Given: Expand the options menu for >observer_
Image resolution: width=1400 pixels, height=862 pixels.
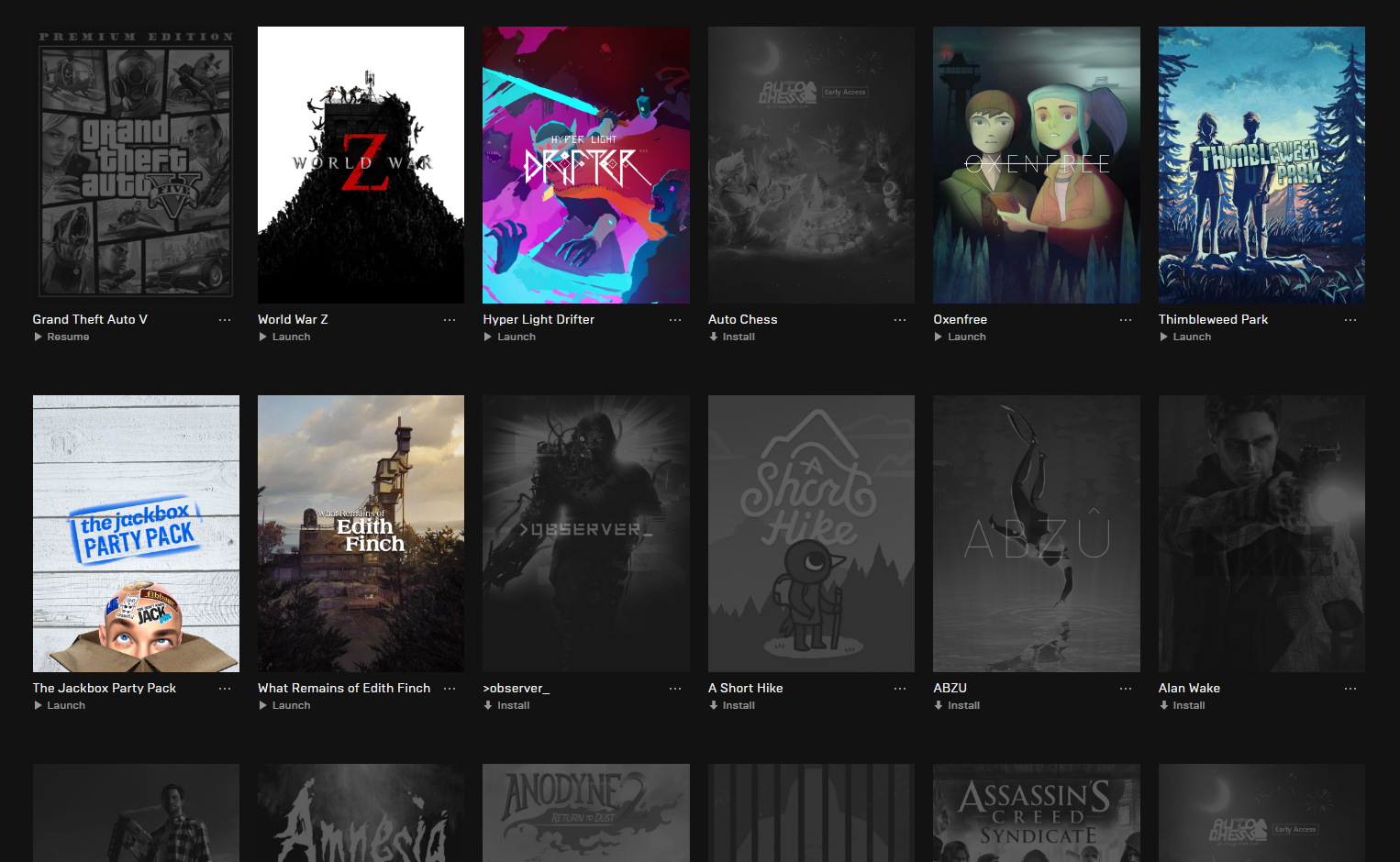Looking at the screenshot, I should click(675, 689).
